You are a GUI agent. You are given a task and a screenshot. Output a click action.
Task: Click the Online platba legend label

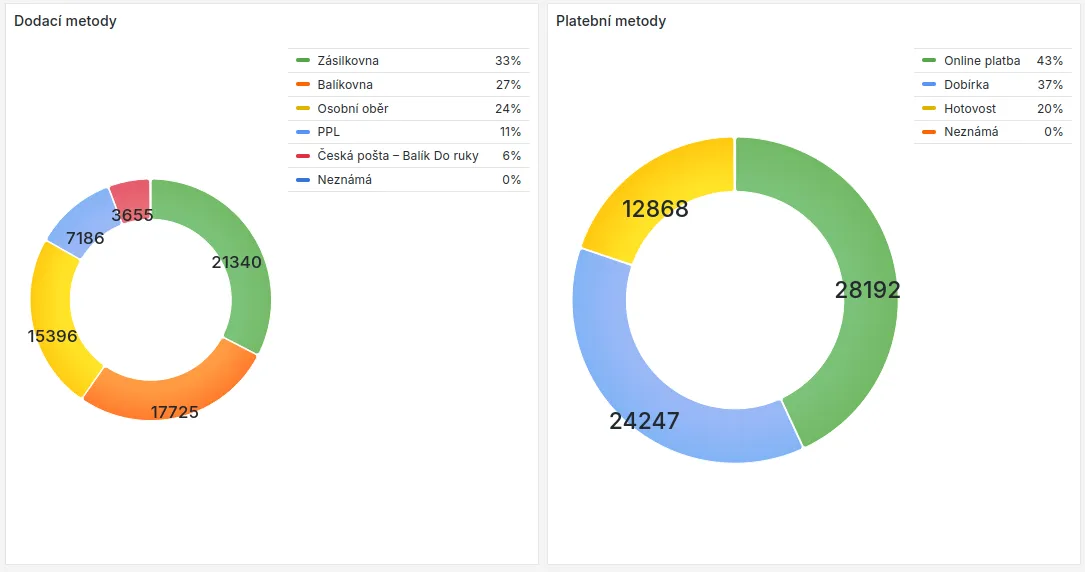pos(982,61)
